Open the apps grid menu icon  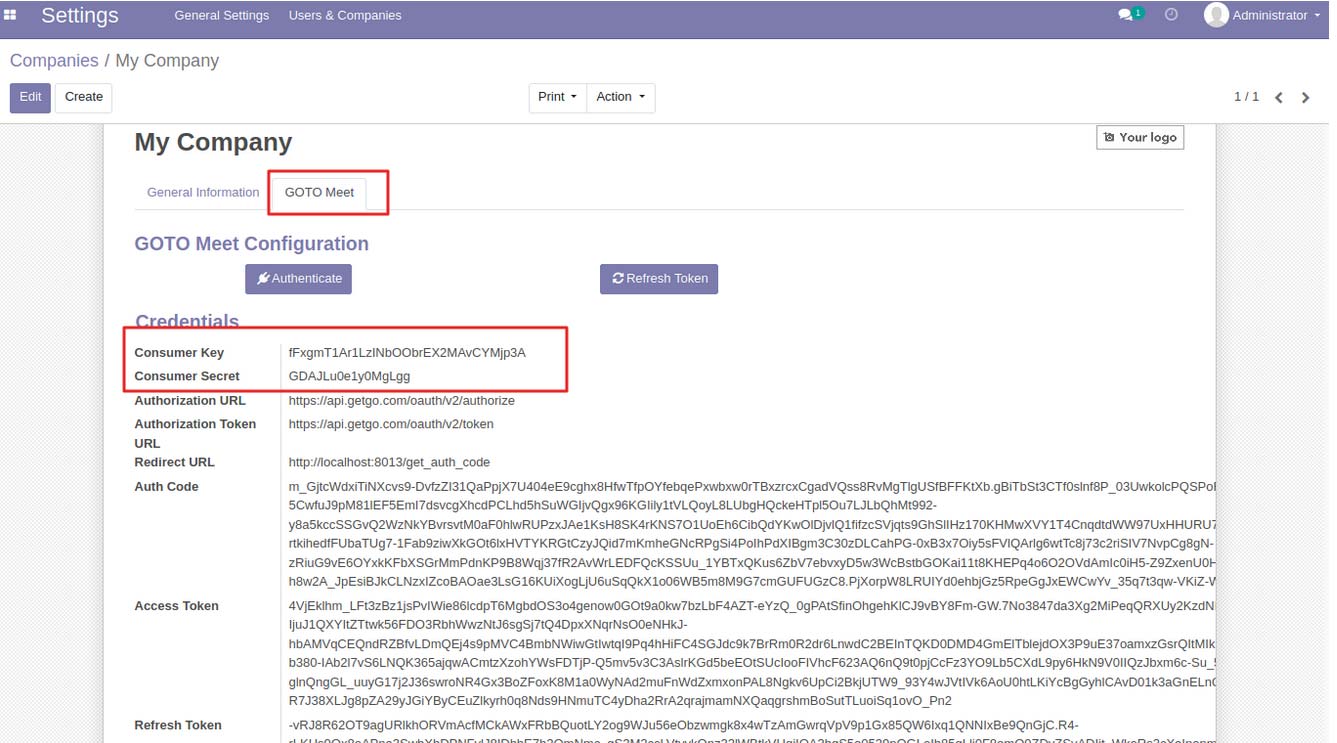click(11, 15)
